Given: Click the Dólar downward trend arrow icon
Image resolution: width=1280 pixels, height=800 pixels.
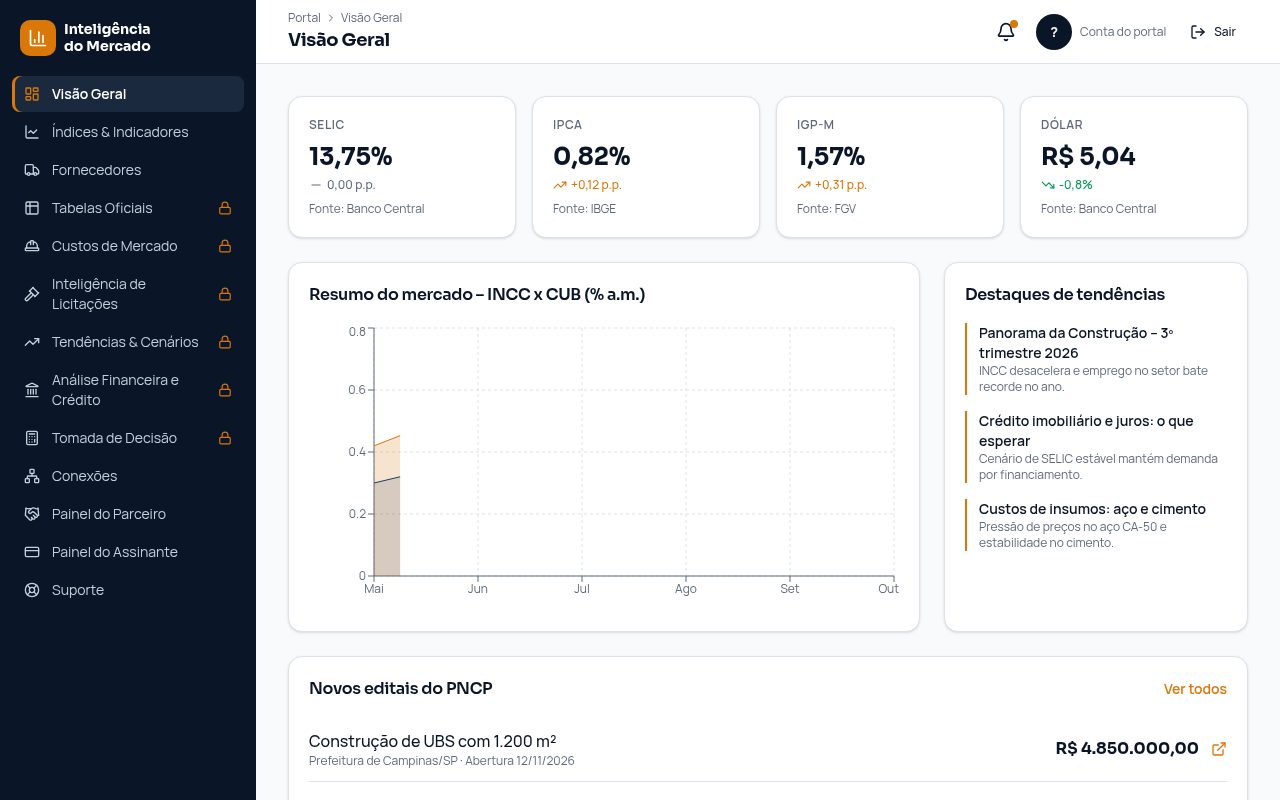Looking at the screenshot, I should coord(1048,185).
